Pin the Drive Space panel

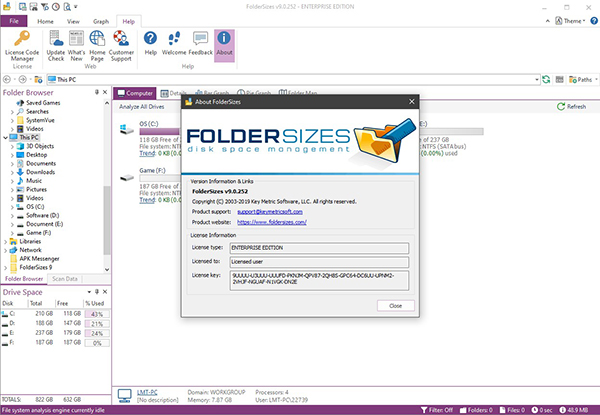click(97, 292)
